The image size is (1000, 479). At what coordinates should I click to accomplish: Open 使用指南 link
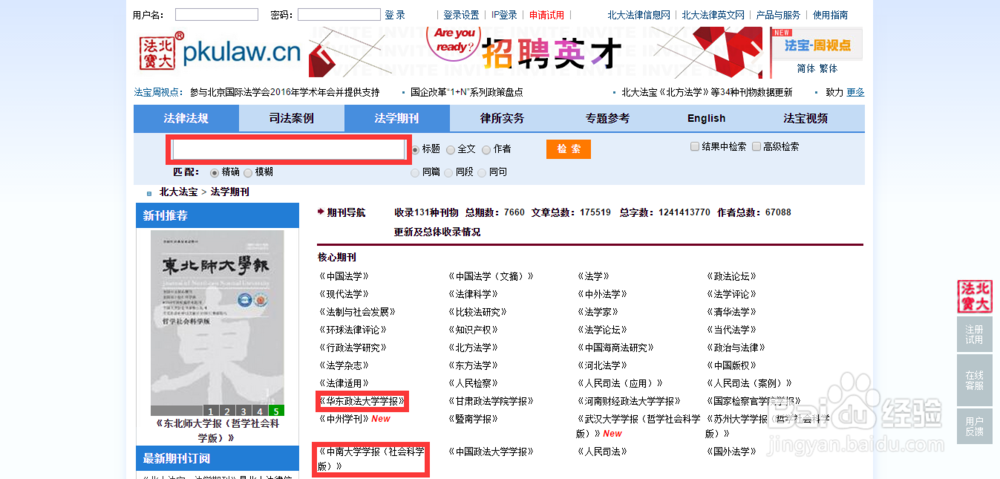(830, 15)
